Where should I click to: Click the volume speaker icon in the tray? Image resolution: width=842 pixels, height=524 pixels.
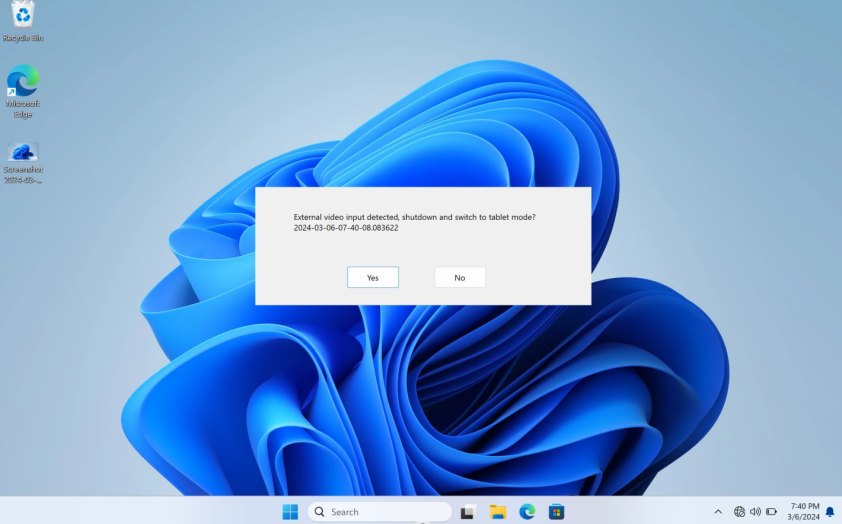tap(755, 512)
